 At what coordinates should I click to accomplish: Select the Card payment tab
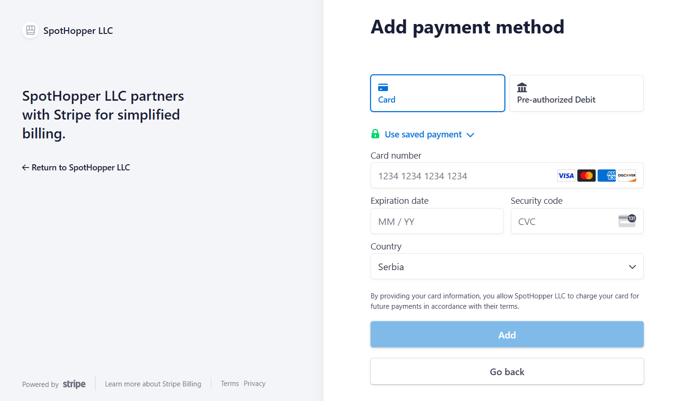coord(437,93)
